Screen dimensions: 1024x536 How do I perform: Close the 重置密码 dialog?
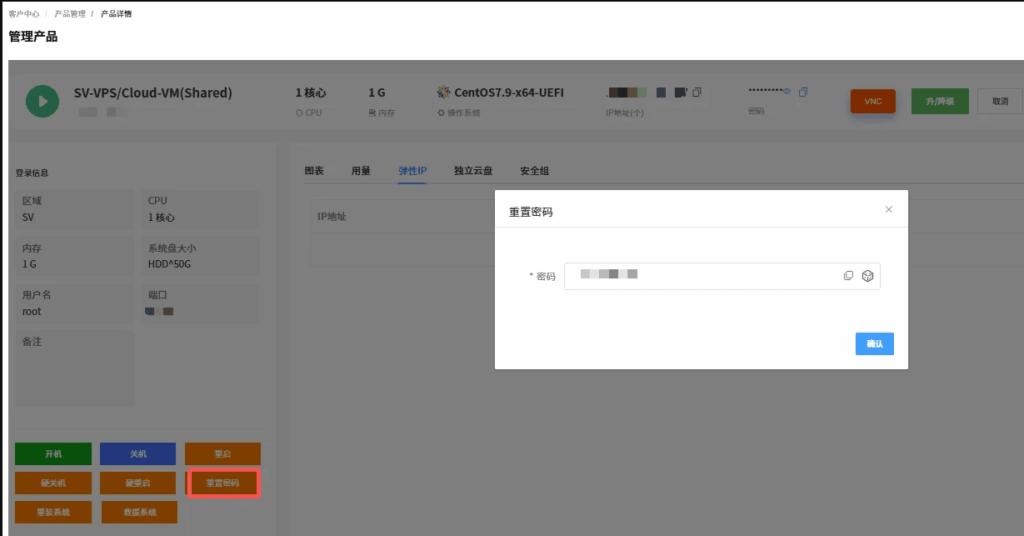[889, 210]
